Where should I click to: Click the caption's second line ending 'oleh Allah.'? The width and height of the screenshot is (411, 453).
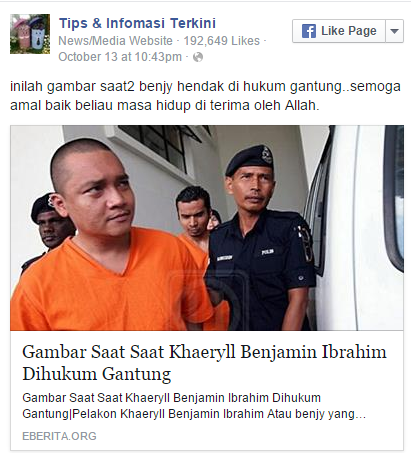pos(165,105)
